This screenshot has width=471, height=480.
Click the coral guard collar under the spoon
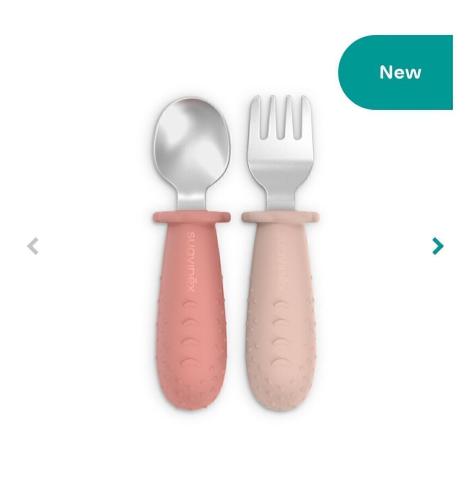click(190, 217)
